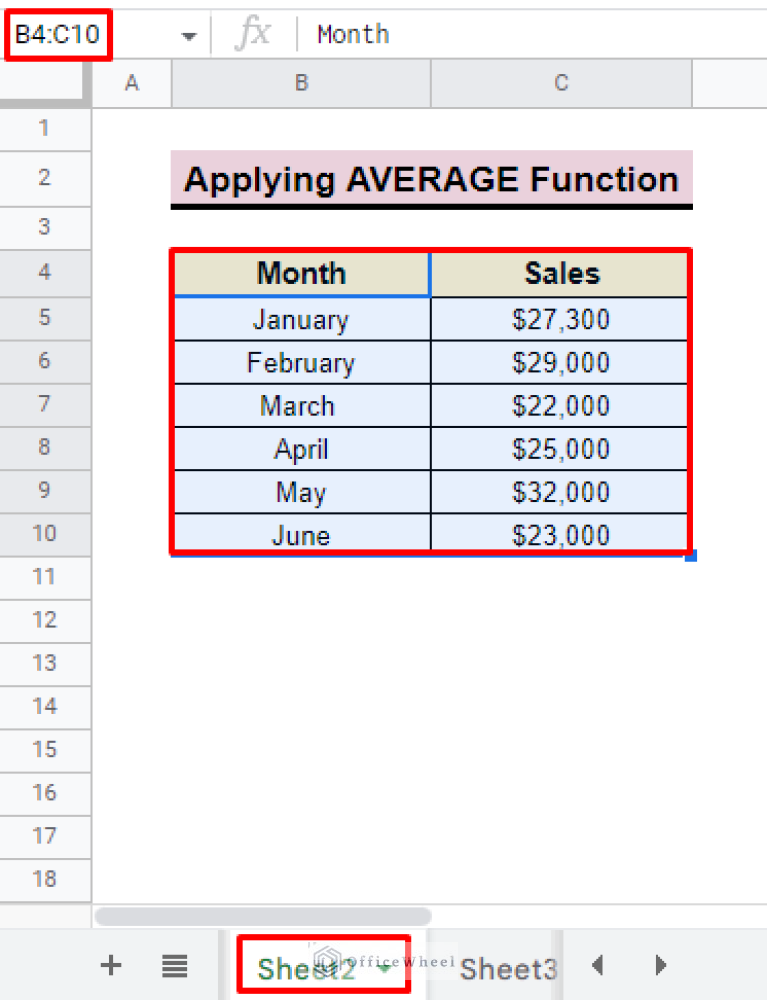The height and width of the screenshot is (1000, 767).
Task: Switch to the Sheet3 tab
Action: point(508,967)
